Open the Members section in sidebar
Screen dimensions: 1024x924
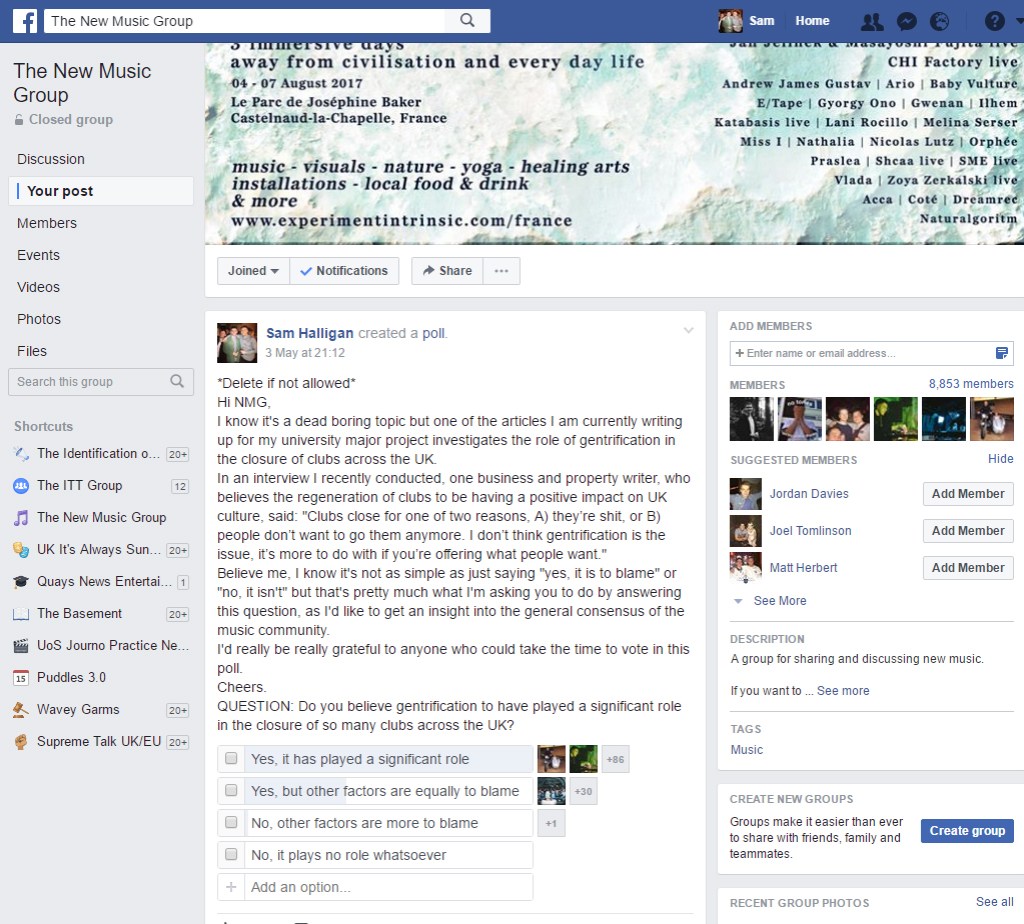tap(47, 223)
